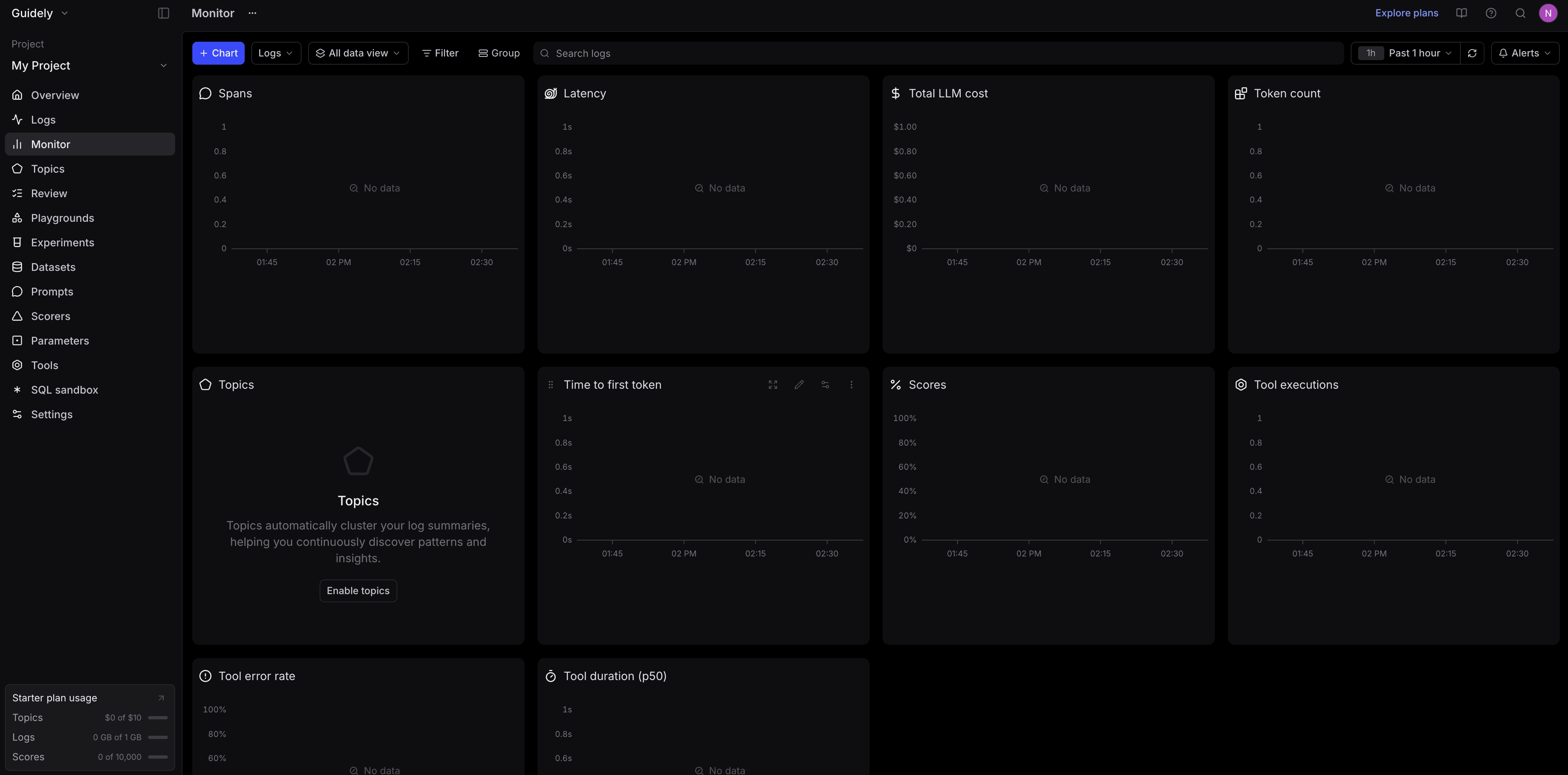Screen dimensions: 1568x775
Task: Open Review in the sidebar
Action: point(90,194)
